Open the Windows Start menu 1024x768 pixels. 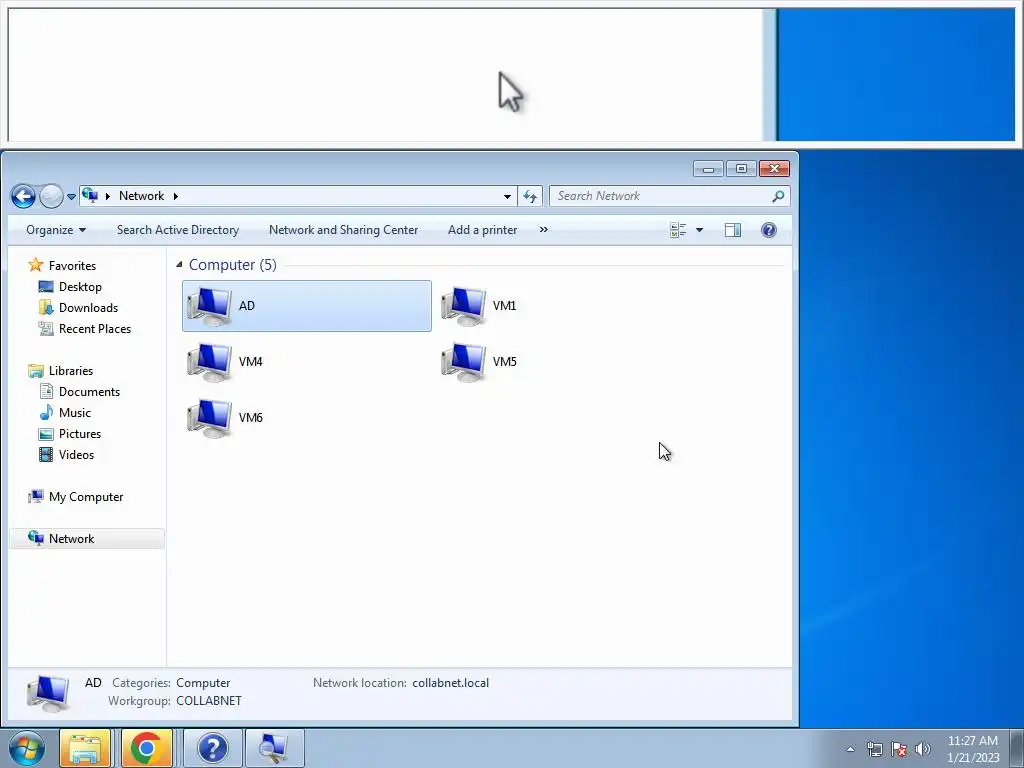(x=27, y=748)
